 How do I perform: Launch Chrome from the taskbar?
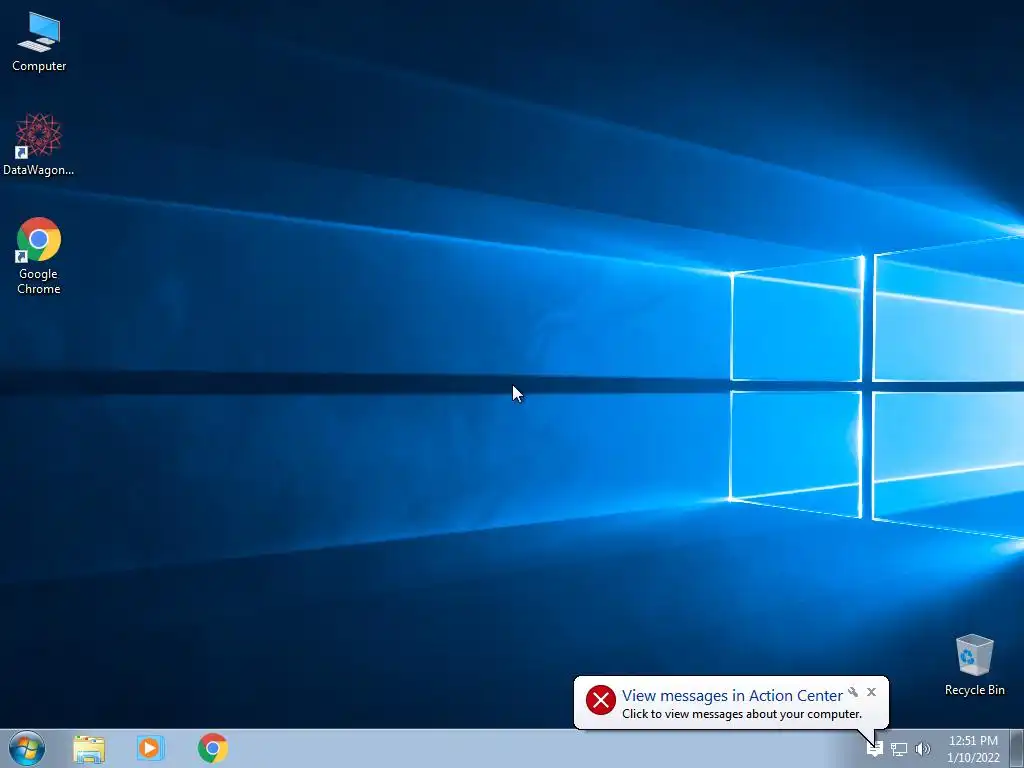[x=213, y=748]
